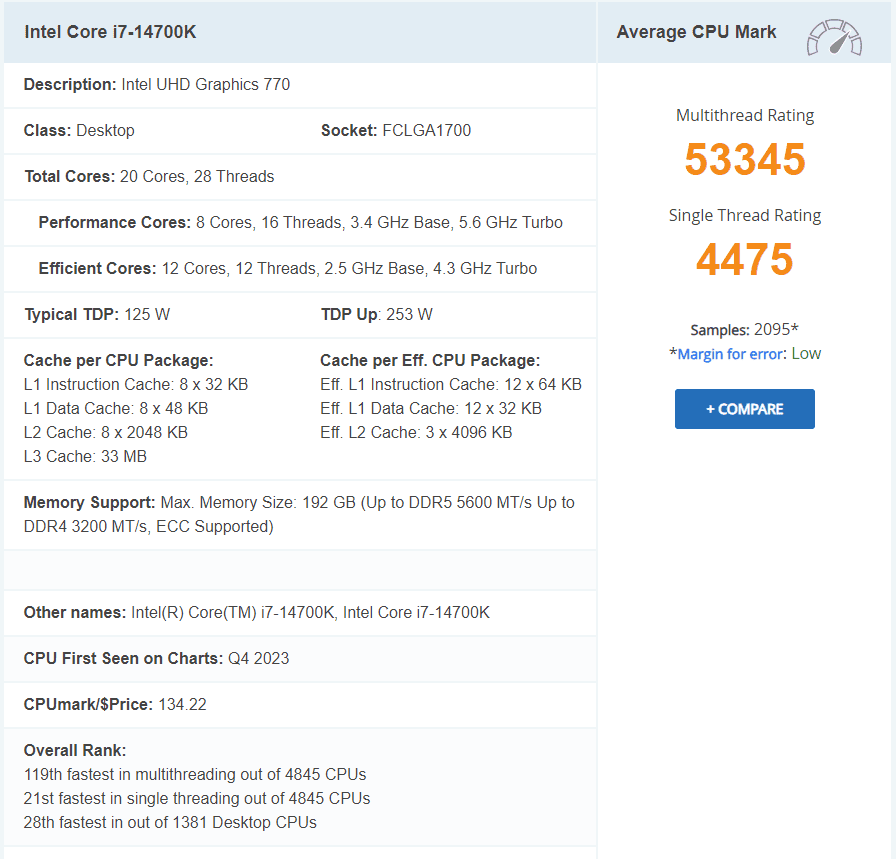Click the TDP Up: 253 W text
Viewport: 896px width, 859px height.
pyautogui.click(x=377, y=314)
